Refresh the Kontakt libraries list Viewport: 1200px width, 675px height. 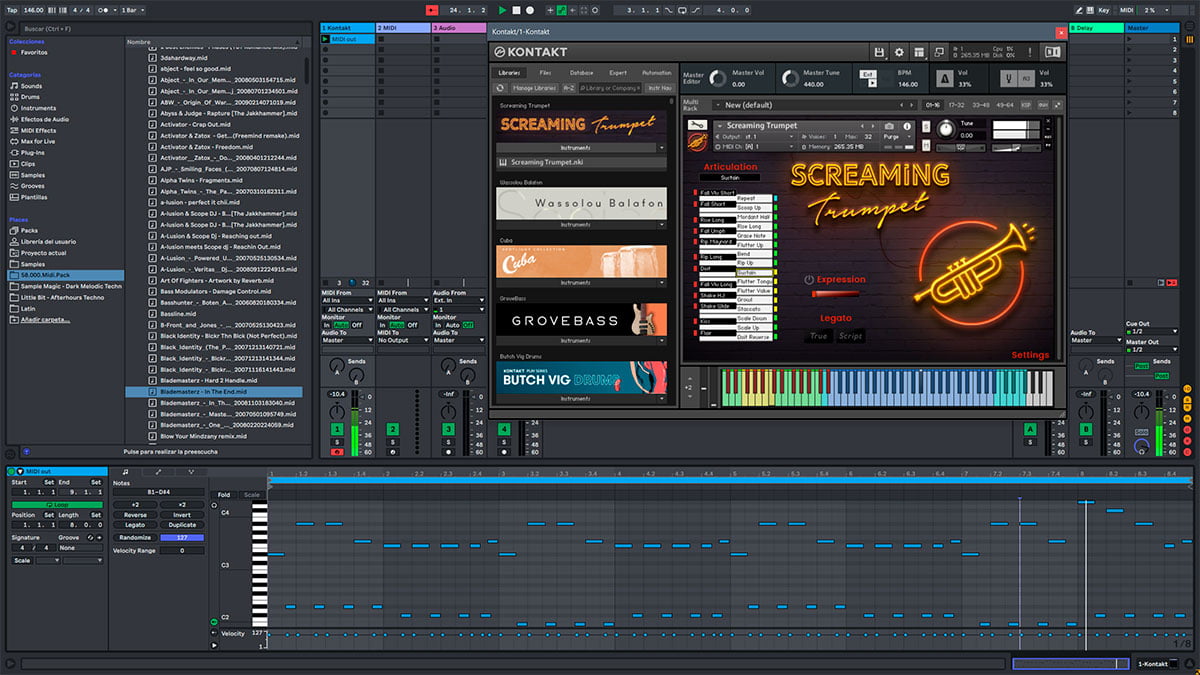click(501, 88)
